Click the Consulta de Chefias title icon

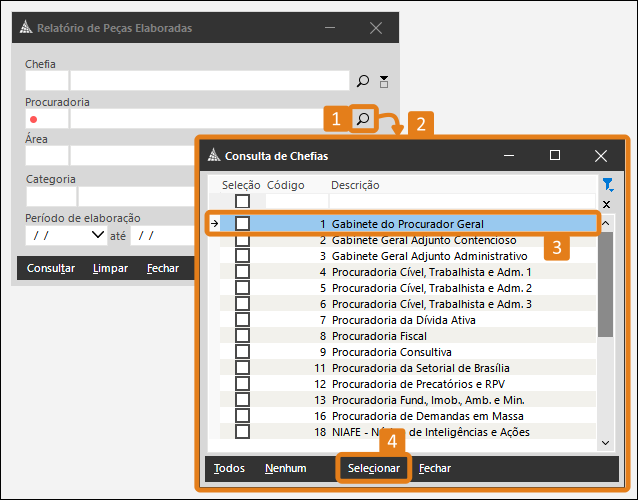pos(212,156)
